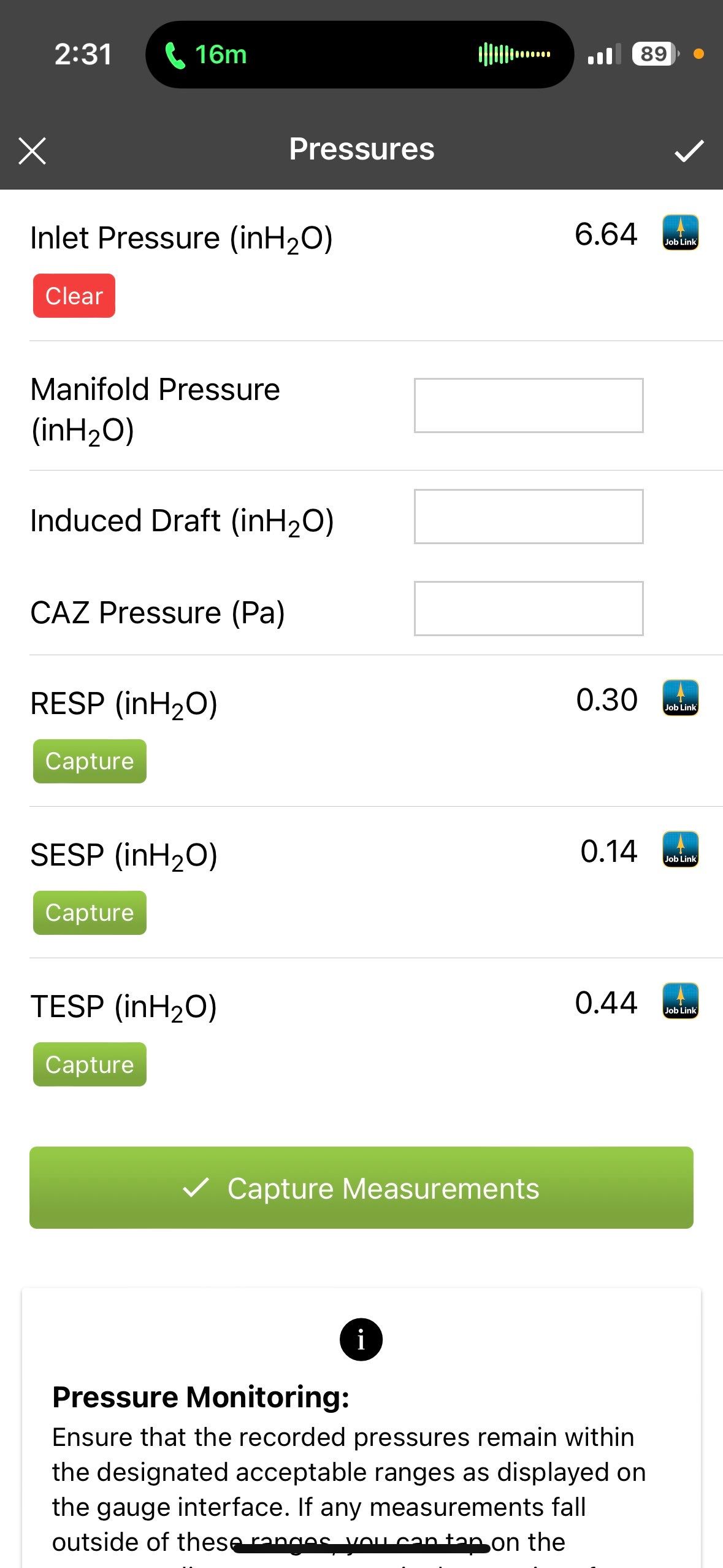Screen dimensions: 723x1568
Task: Tap the Job Link icon beside Inlet Pressure
Action: pos(680,233)
